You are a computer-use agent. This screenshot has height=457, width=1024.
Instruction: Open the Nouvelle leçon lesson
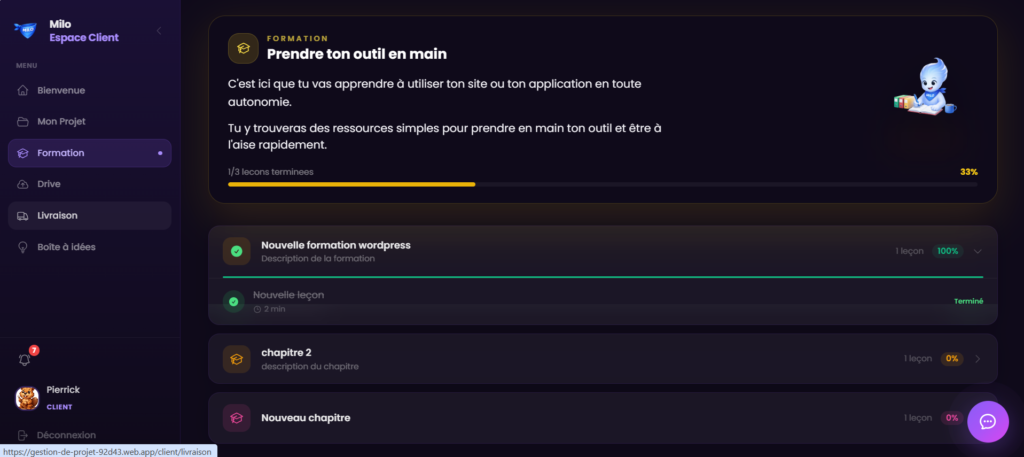click(x=289, y=295)
